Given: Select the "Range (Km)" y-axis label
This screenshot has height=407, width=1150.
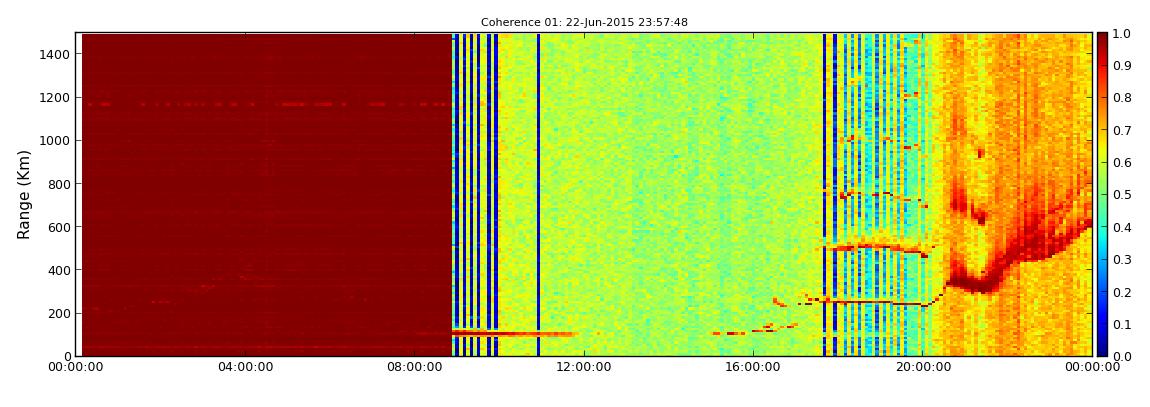Looking at the screenshot, I should [x=25, y=194].
